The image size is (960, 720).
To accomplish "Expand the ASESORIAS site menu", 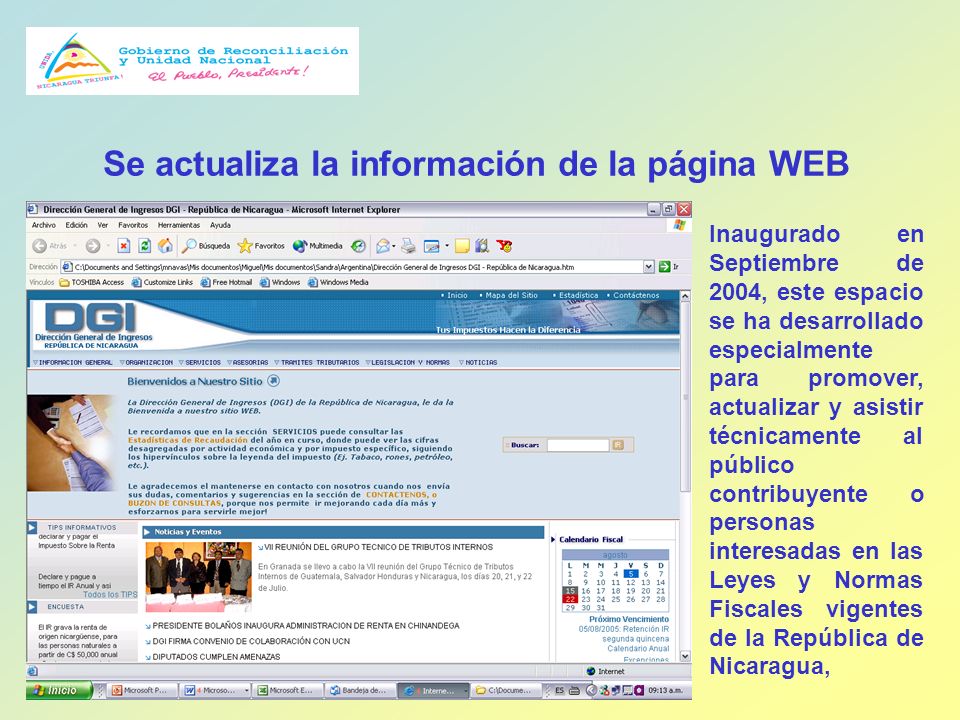I will (247, 362).
